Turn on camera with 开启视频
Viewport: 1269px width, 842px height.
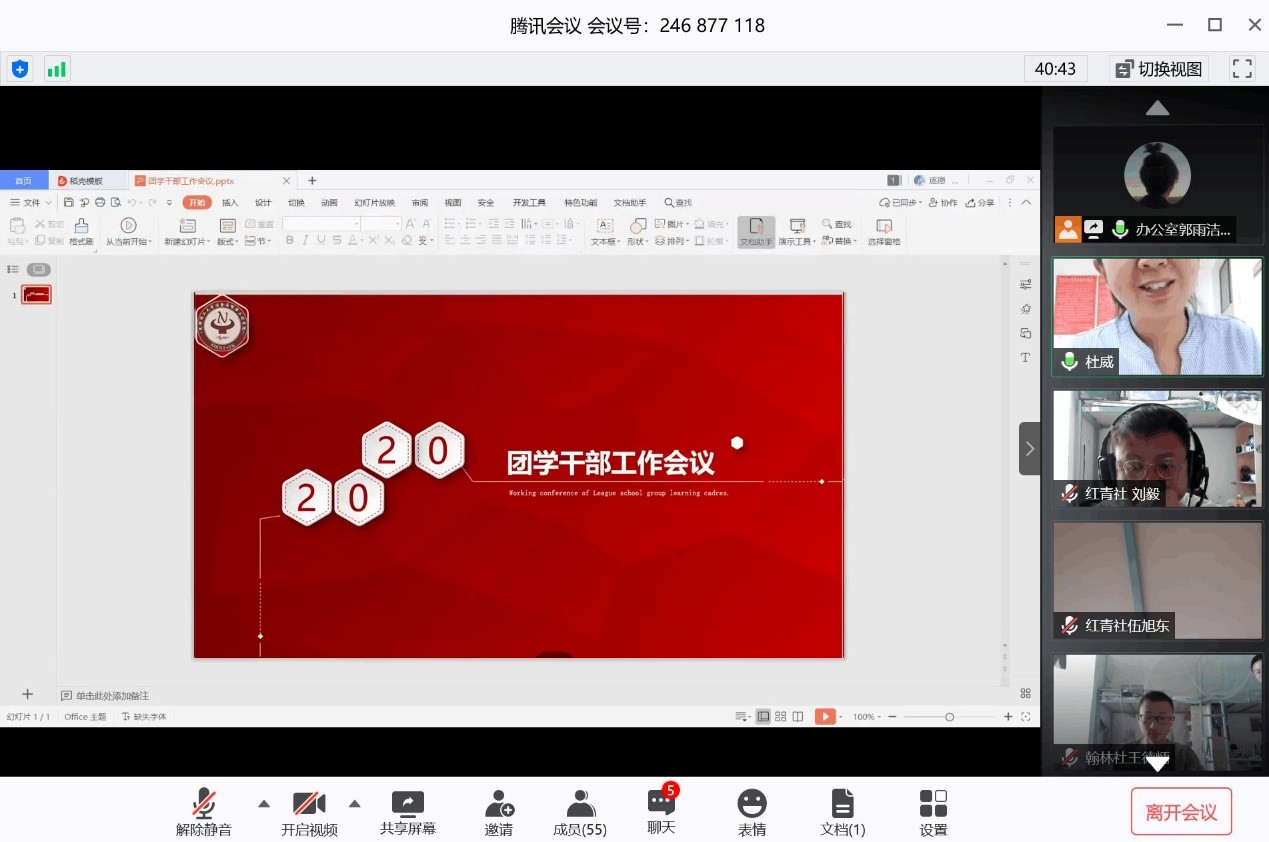pos(309,804)
